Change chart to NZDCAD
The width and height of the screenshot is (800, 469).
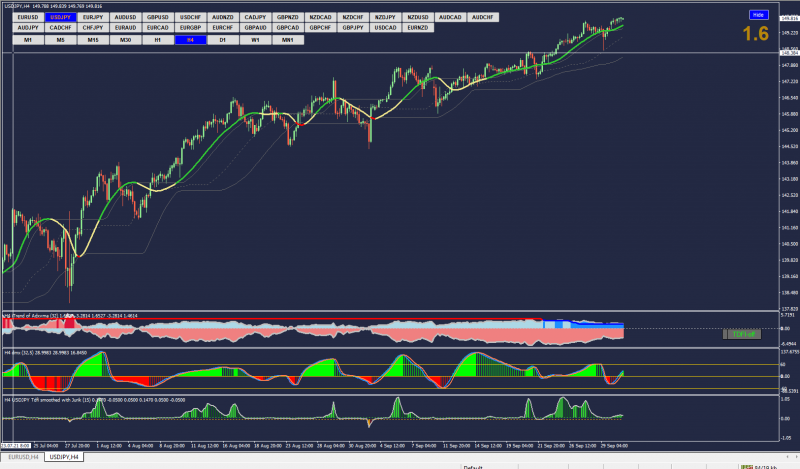coord(320,17)
